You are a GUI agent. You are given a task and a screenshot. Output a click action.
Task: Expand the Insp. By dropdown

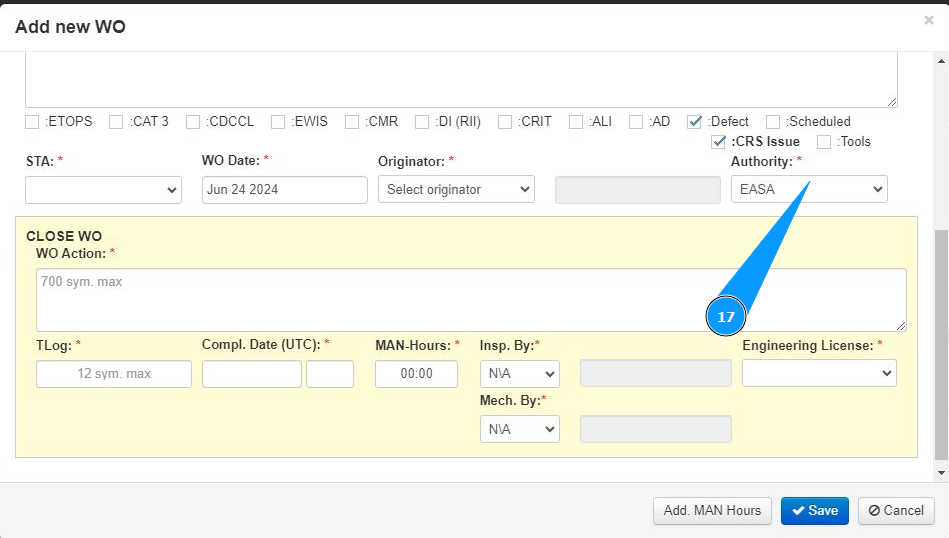(519, 374)
